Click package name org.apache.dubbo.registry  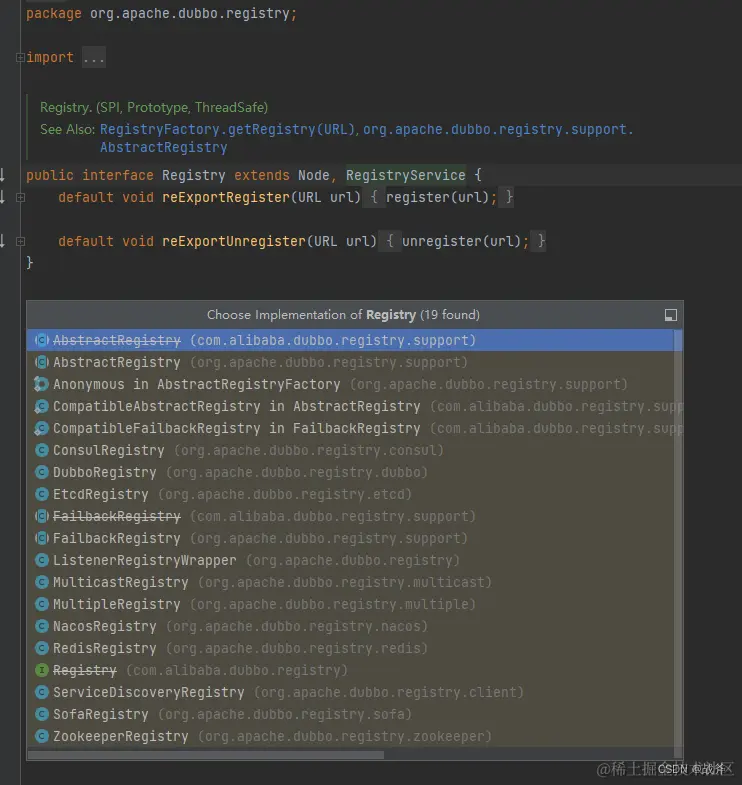coord(190,14)
